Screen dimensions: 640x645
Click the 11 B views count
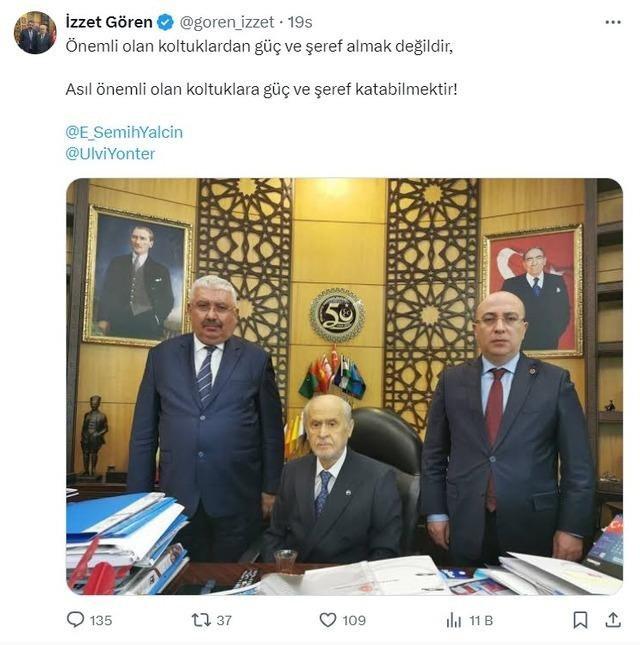pos(481,620)
